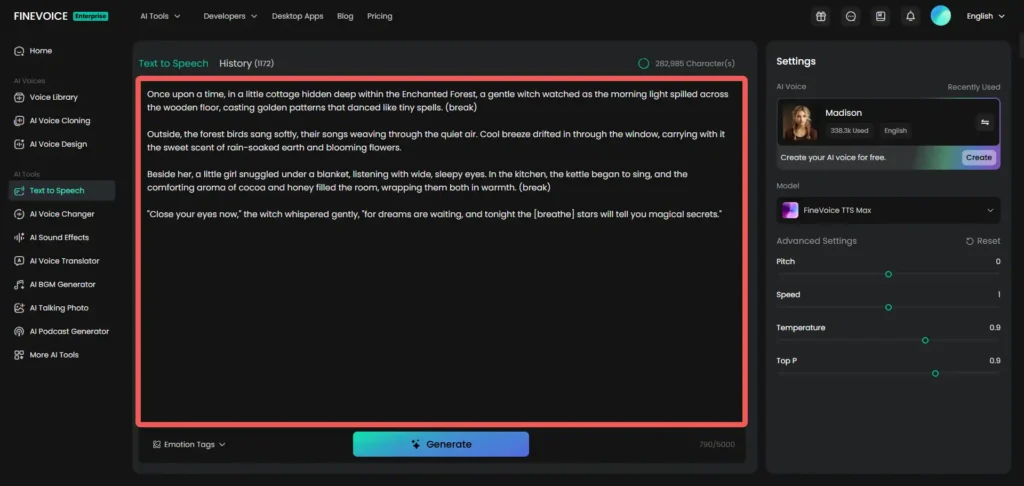This screenshot has height=486, width=1024.
Task: Click the Voice Library icon
Action: [x=19, y=97]
